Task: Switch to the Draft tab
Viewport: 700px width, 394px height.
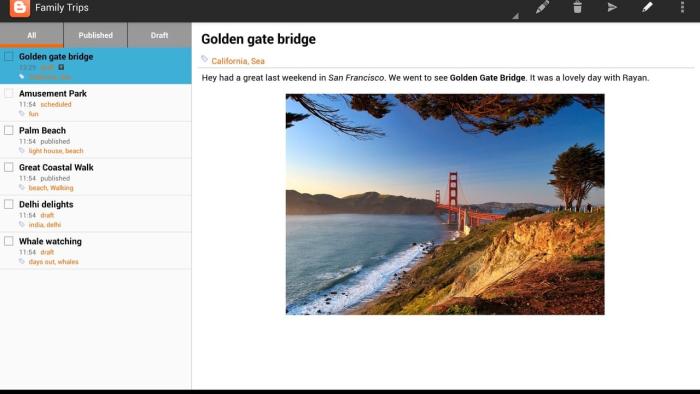Action: tap(159, 35)
